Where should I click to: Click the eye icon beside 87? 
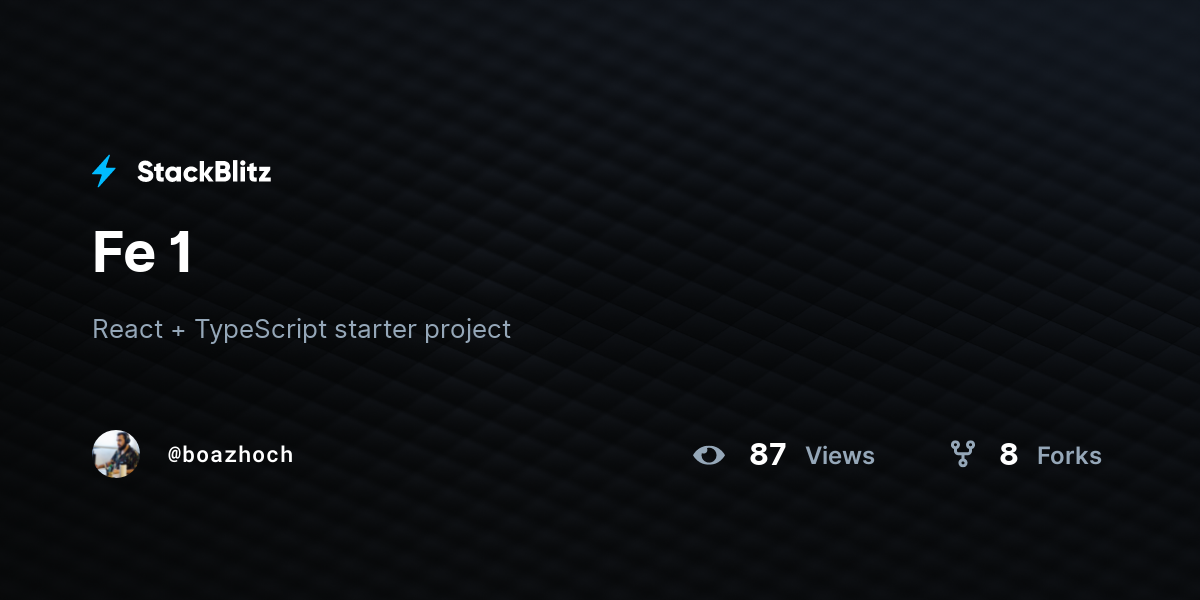(x=709, y=455)
